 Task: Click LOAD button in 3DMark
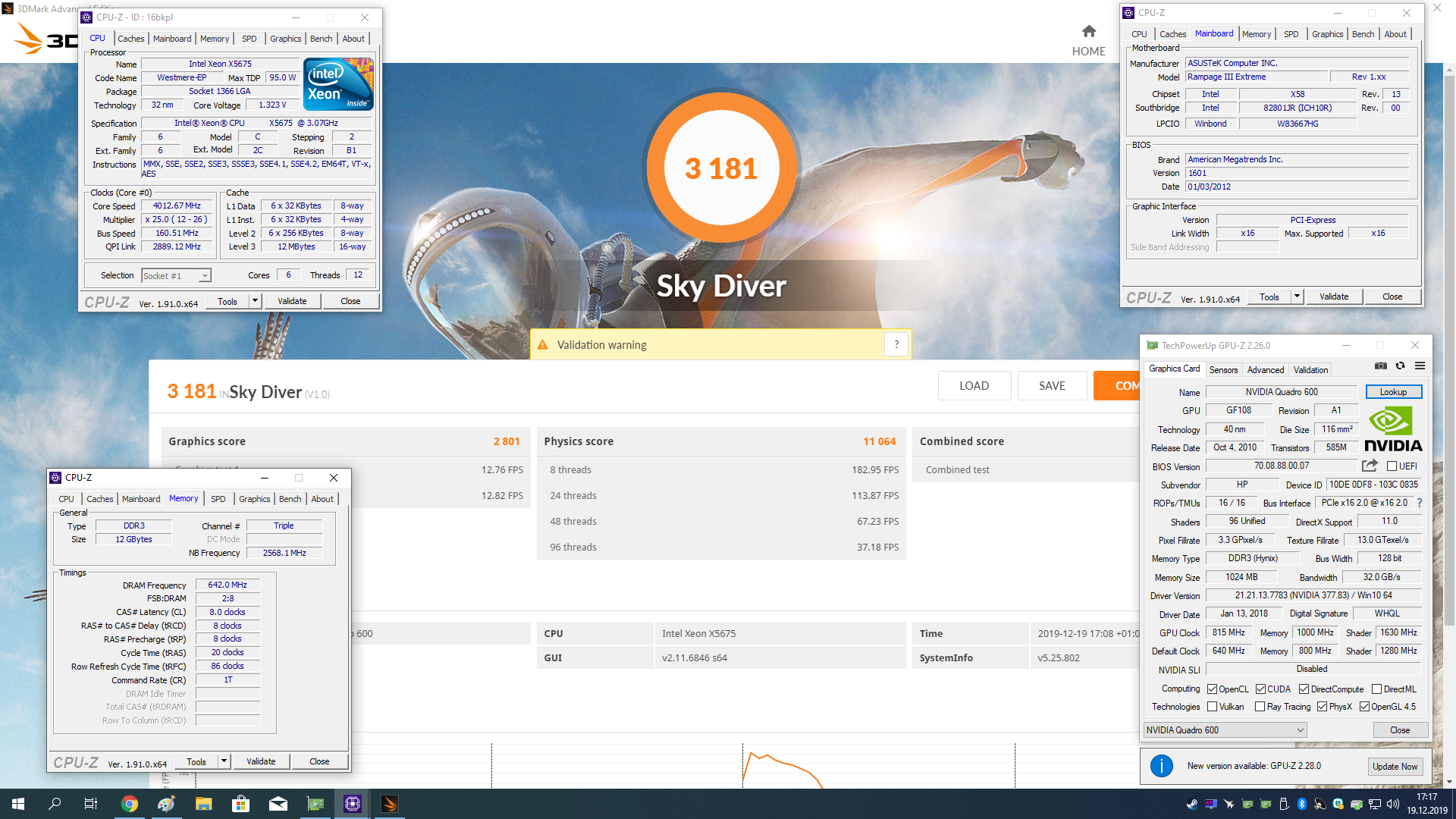coord(974,385)
